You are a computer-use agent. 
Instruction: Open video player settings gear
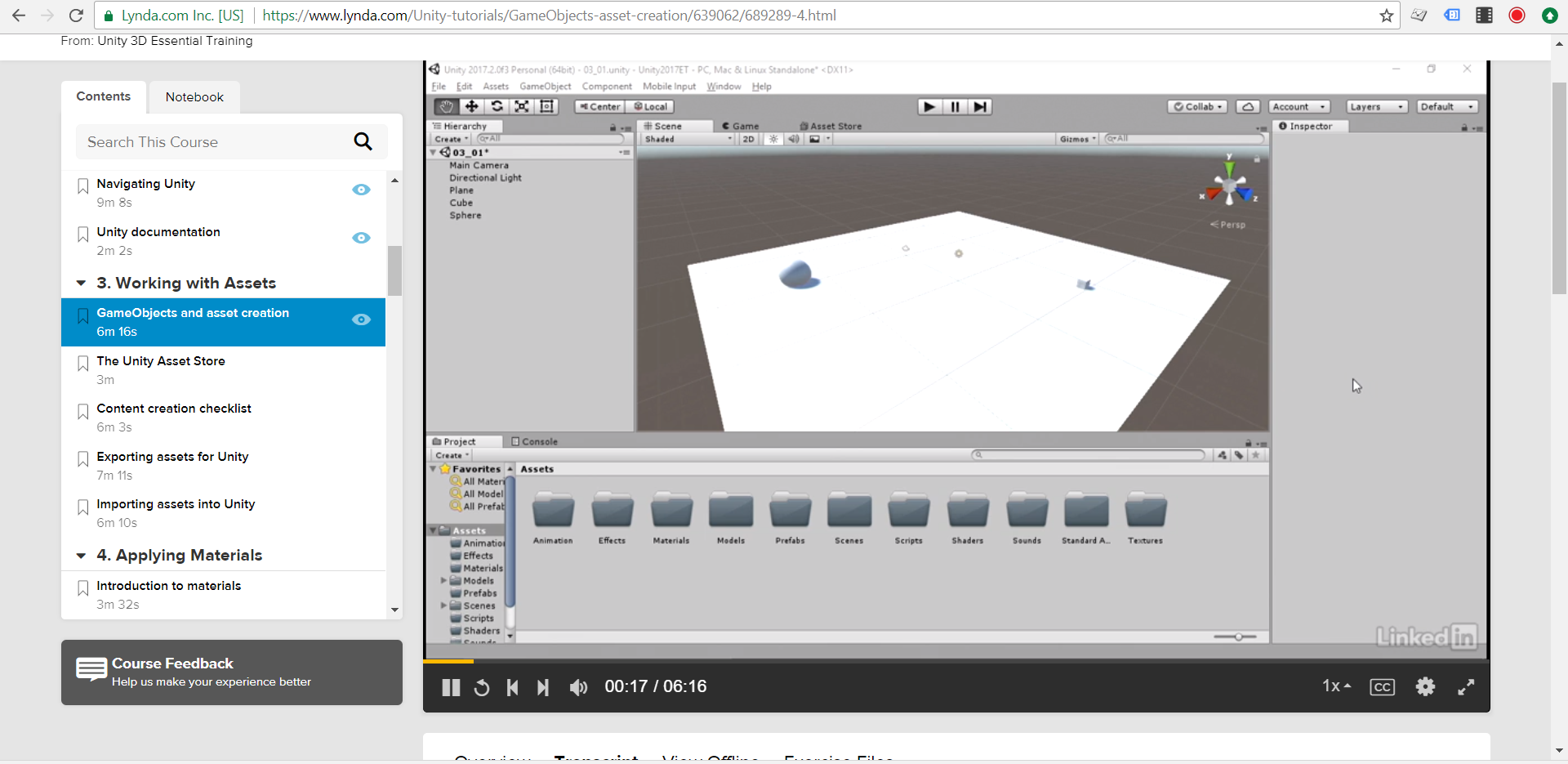[1425, 686]
